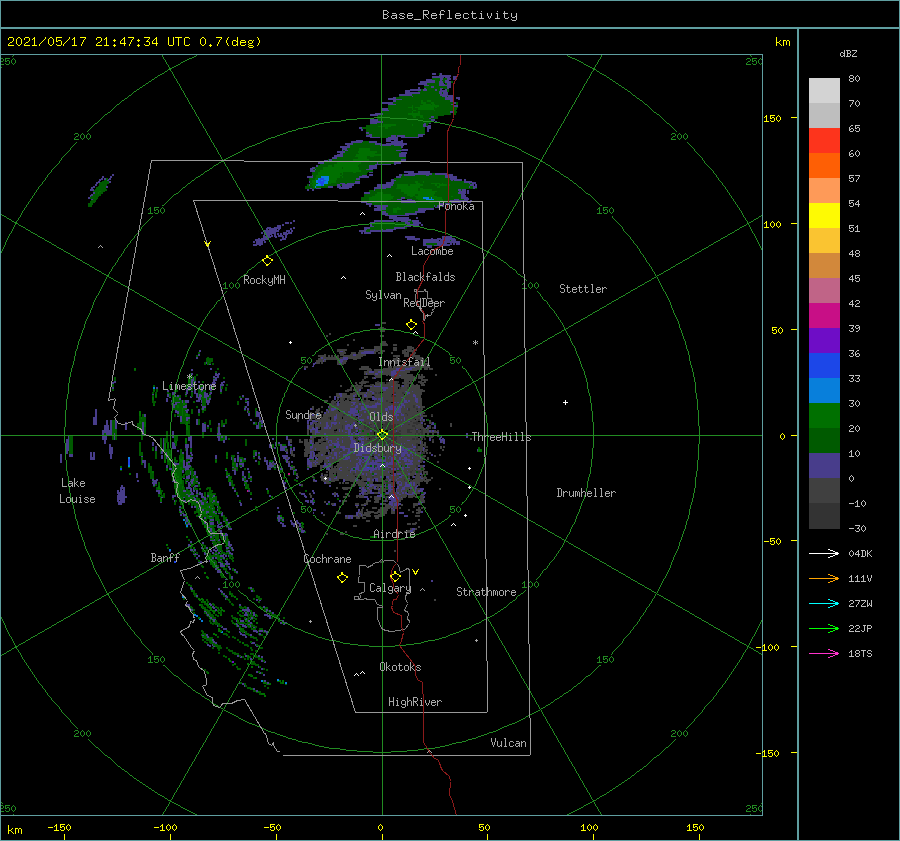Click the bright green swatch between 30 and 20
The width and height of the screenshot is (900, 841).
tap(824, 416)
